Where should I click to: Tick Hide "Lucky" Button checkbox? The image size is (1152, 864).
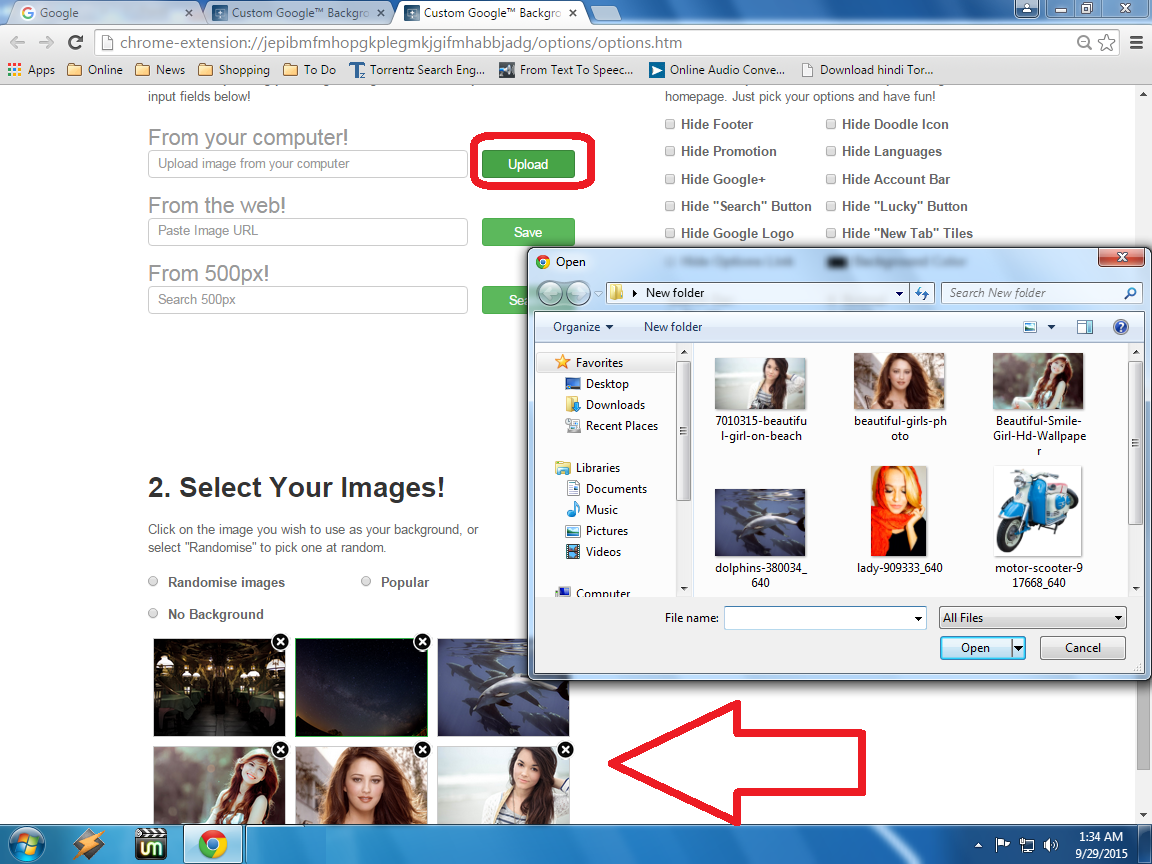click(x=831, y=206)
